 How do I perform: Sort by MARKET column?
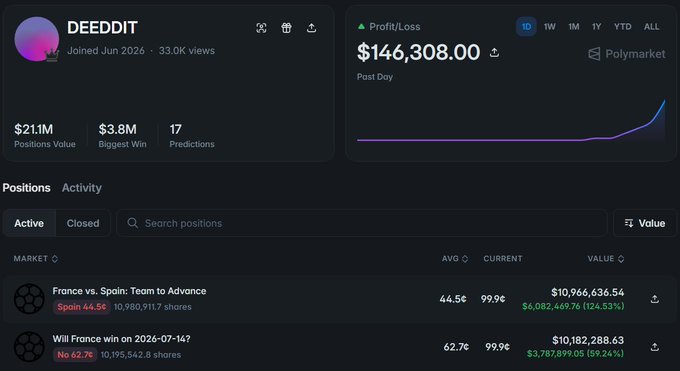(x=36, y=259)
